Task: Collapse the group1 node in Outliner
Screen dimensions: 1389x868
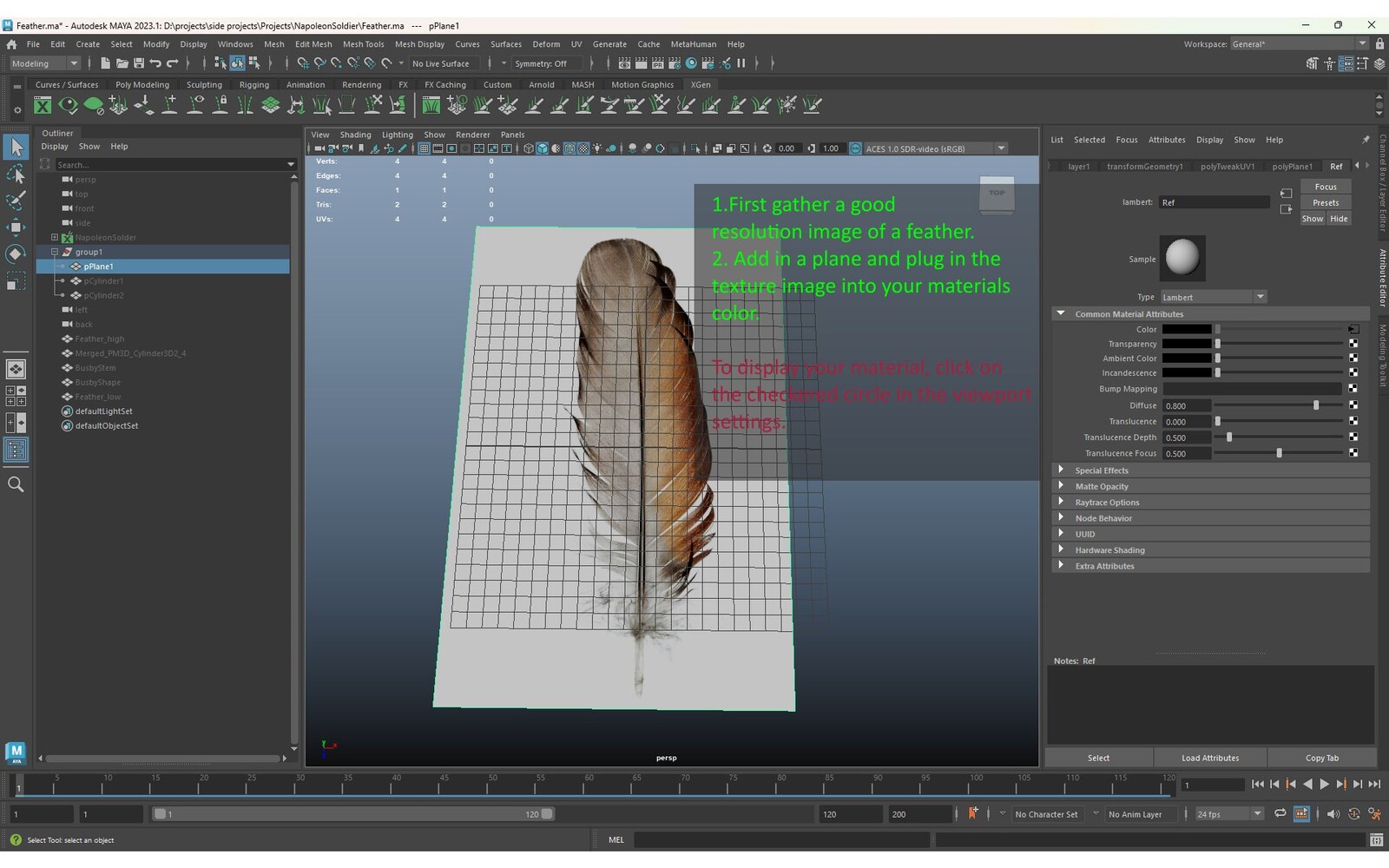Action: [x=55, y=252]
